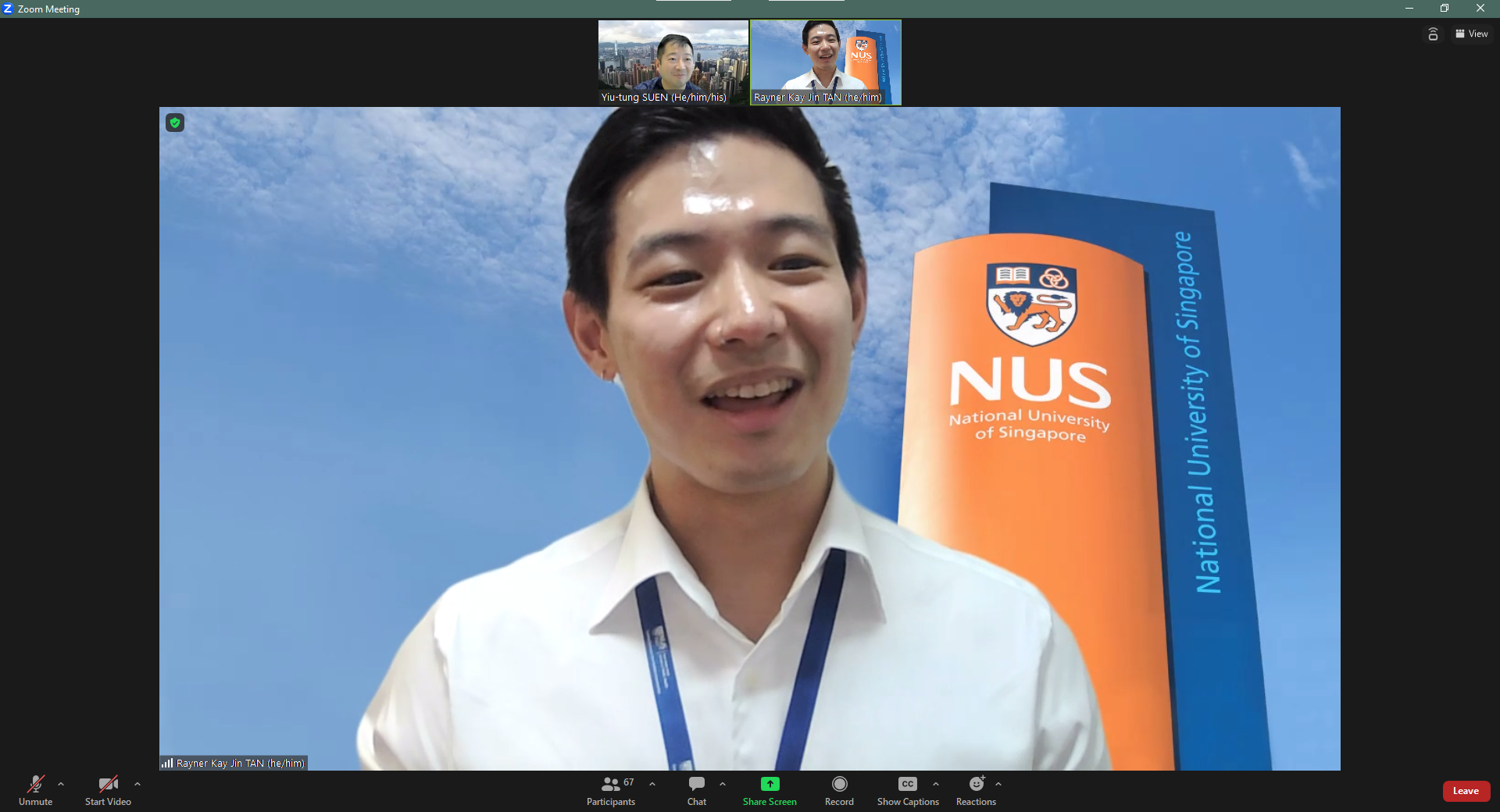The height and width of the screenshot is (812, 1500).
Task: Click Share Screen button
Action: tap(770, 790)
